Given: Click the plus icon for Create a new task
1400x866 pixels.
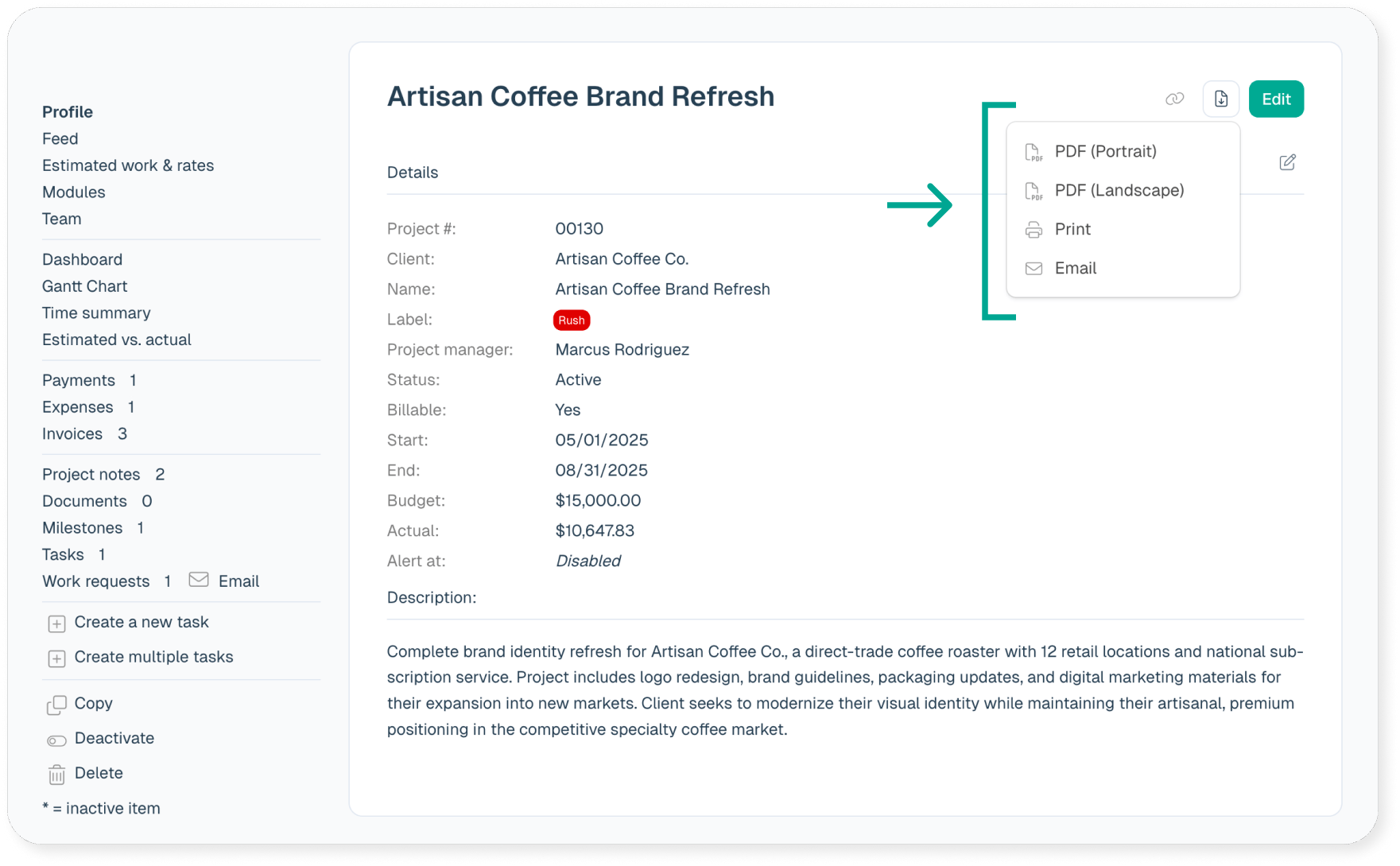Looking at the screenshot, I should (56, 623).
